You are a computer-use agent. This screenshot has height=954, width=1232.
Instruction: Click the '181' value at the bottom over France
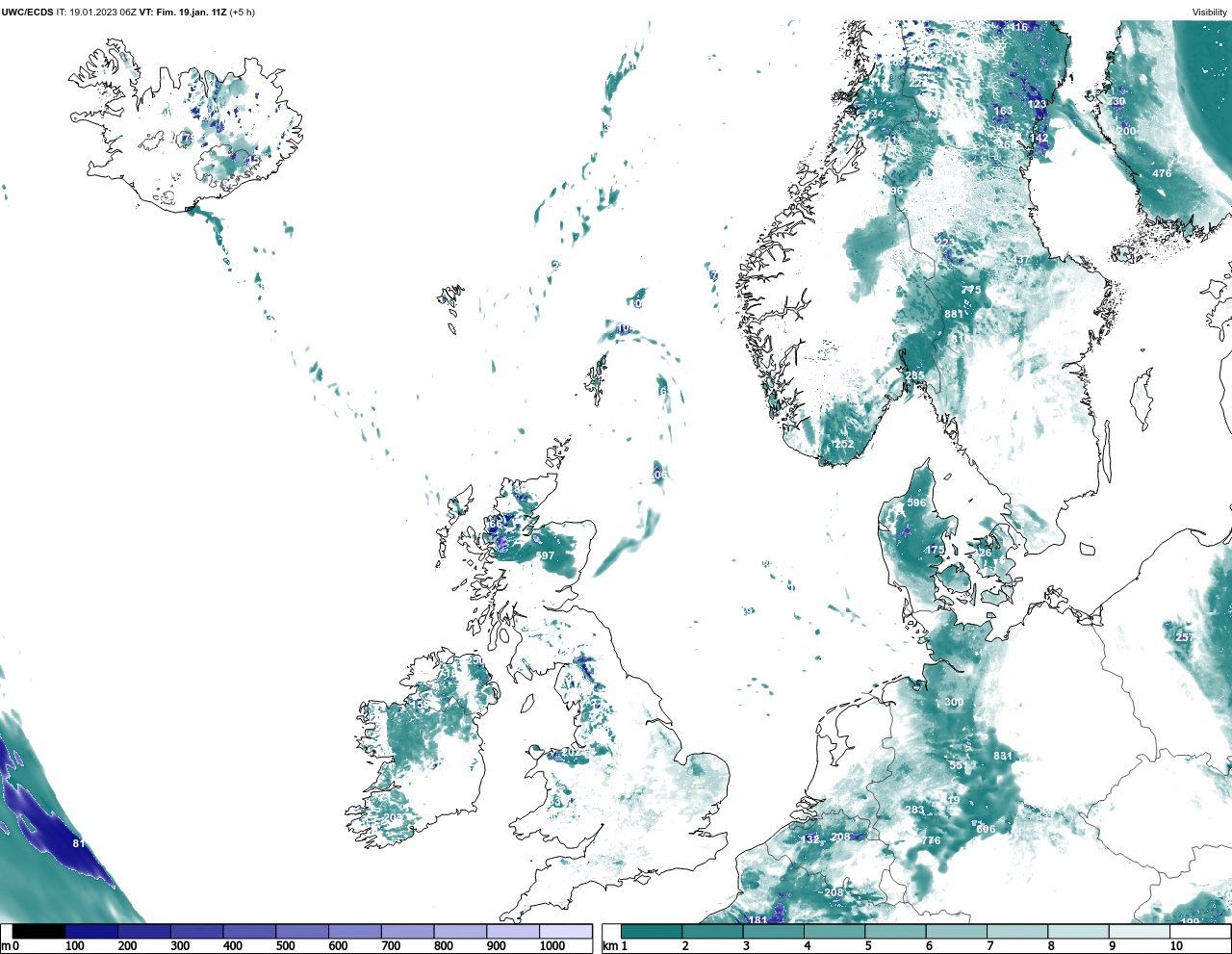click(x=758, y=920)
